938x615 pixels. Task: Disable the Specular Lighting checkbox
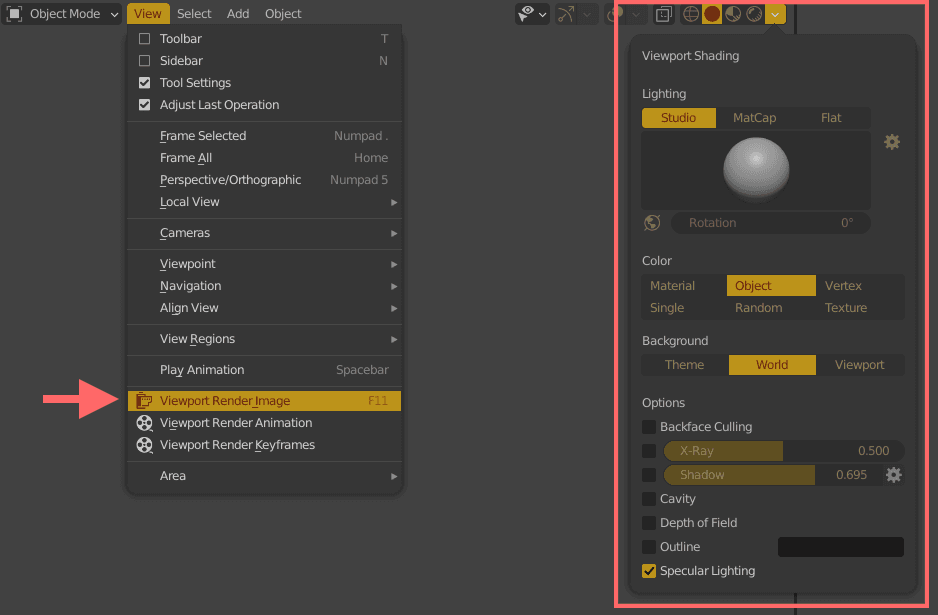(650, 571)
